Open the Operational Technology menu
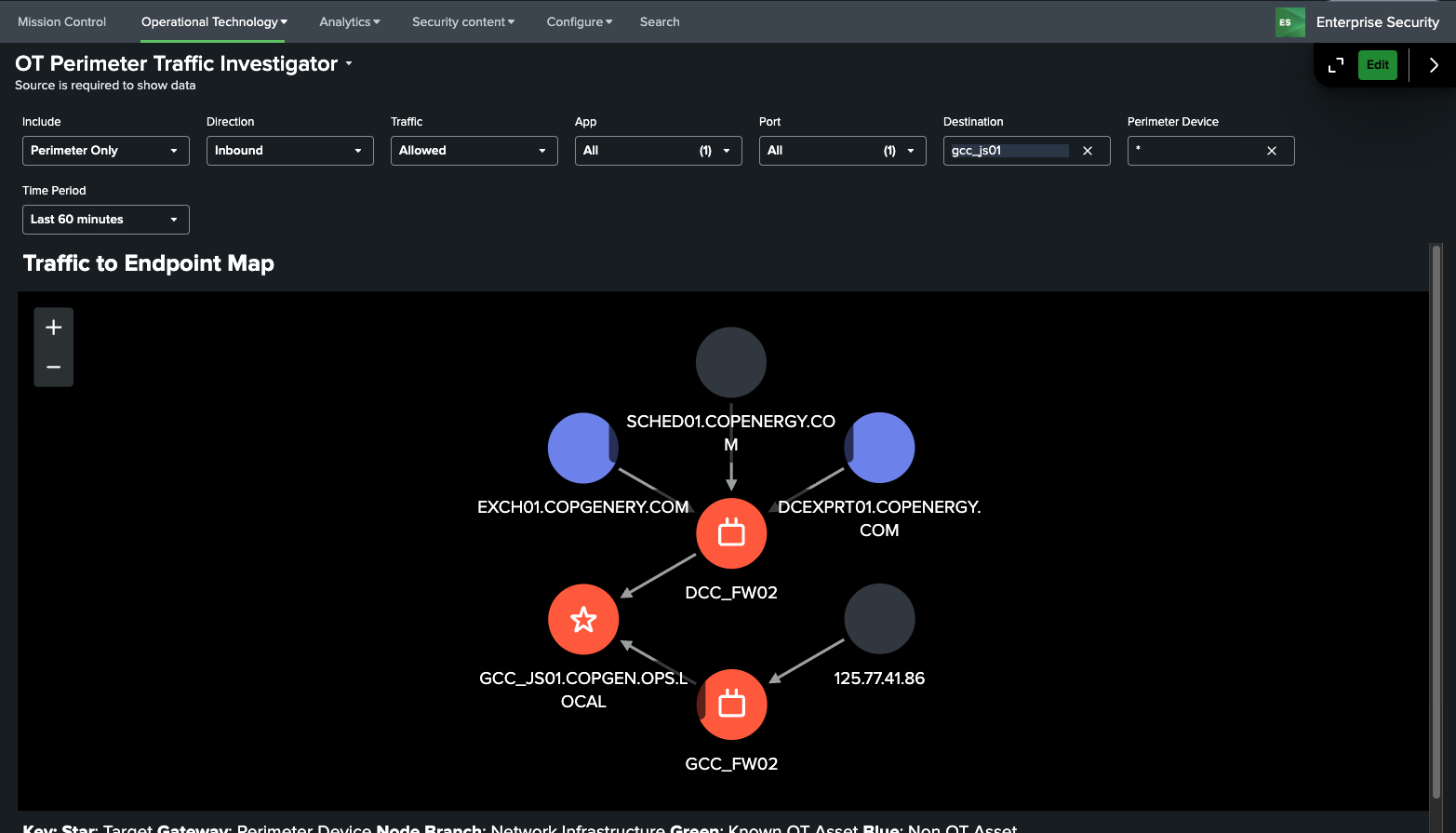The image size is (1456, 833). [214, 21]
